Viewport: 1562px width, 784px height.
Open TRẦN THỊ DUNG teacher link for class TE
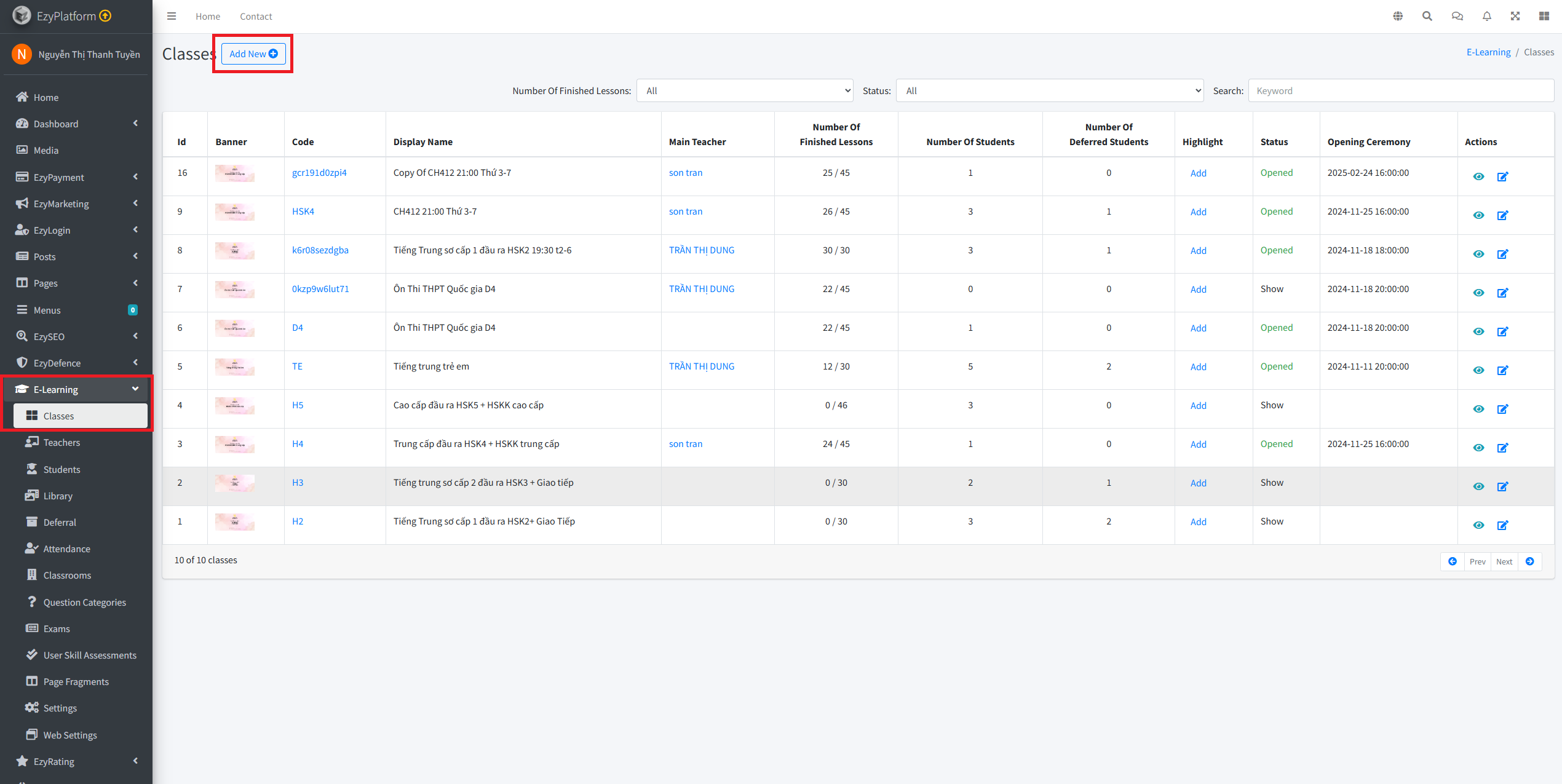pos(701,366)
